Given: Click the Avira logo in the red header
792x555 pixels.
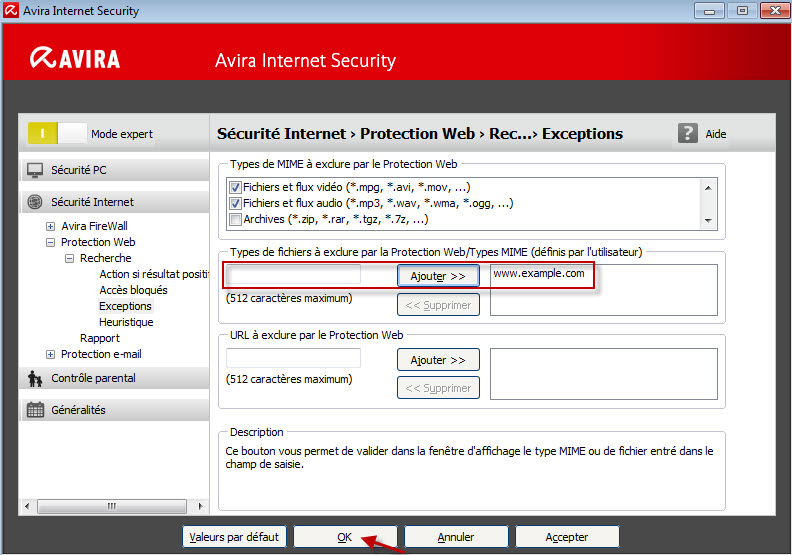Looking at the screenshot, I should click(x=75, y=58).
